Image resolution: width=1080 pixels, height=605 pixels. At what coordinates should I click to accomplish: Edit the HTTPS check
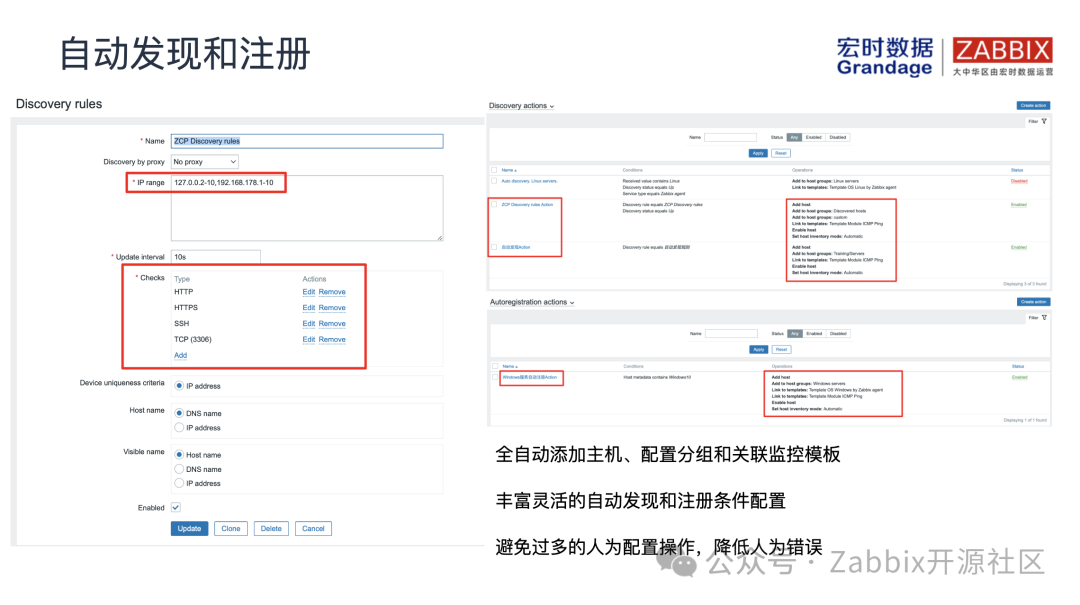(309, 308)
